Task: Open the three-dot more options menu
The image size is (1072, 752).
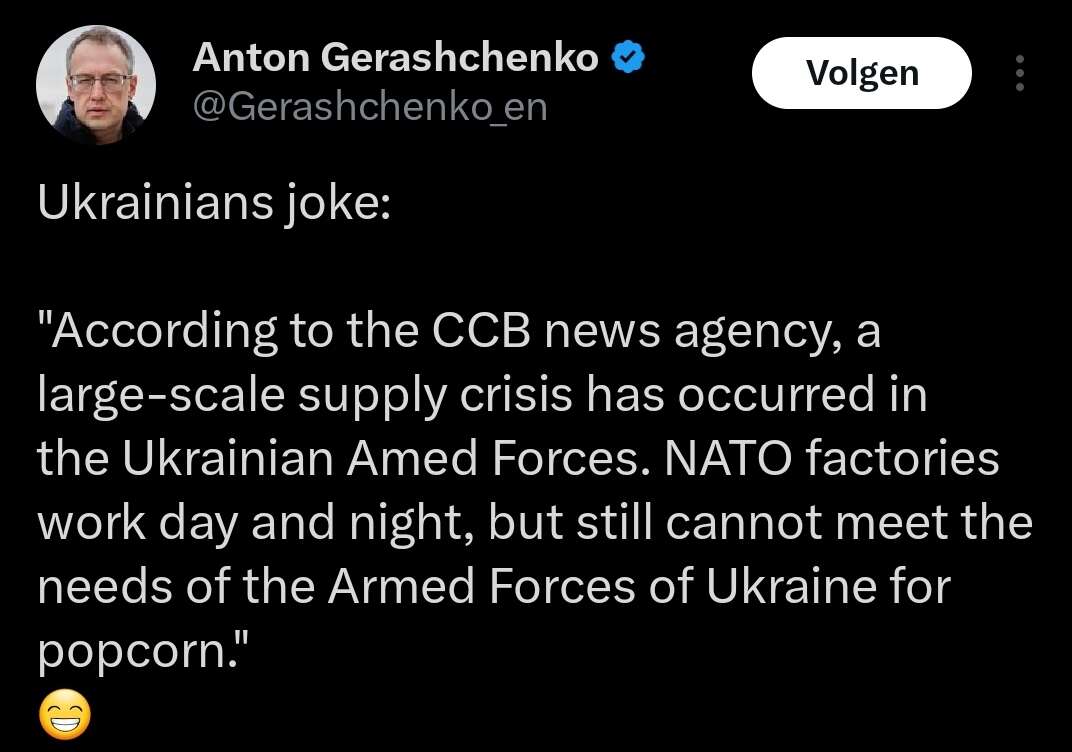Action: coord(1019,73)
